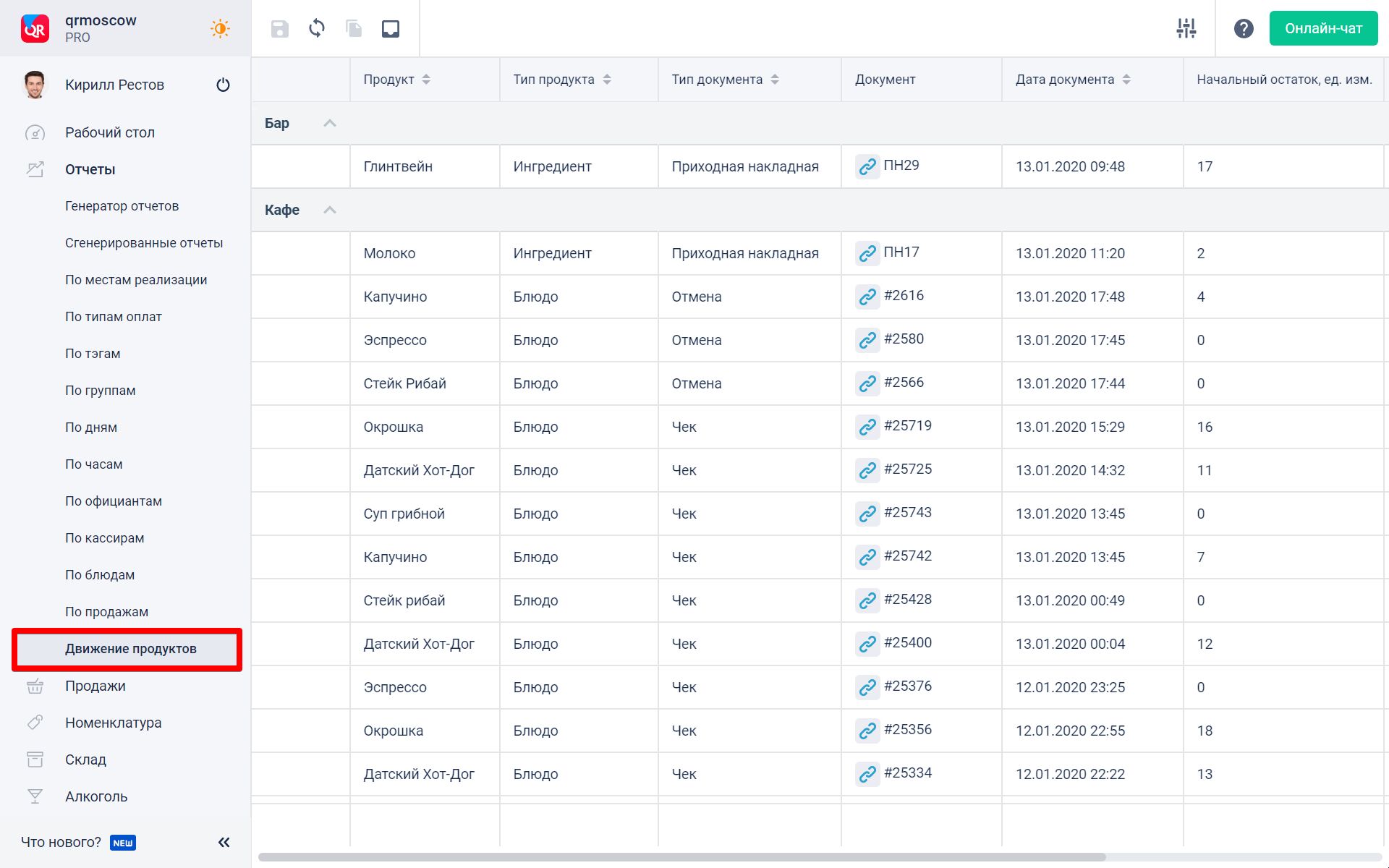Open the help question mark icon
The image size is (1389, 868).
[1244, 29]
